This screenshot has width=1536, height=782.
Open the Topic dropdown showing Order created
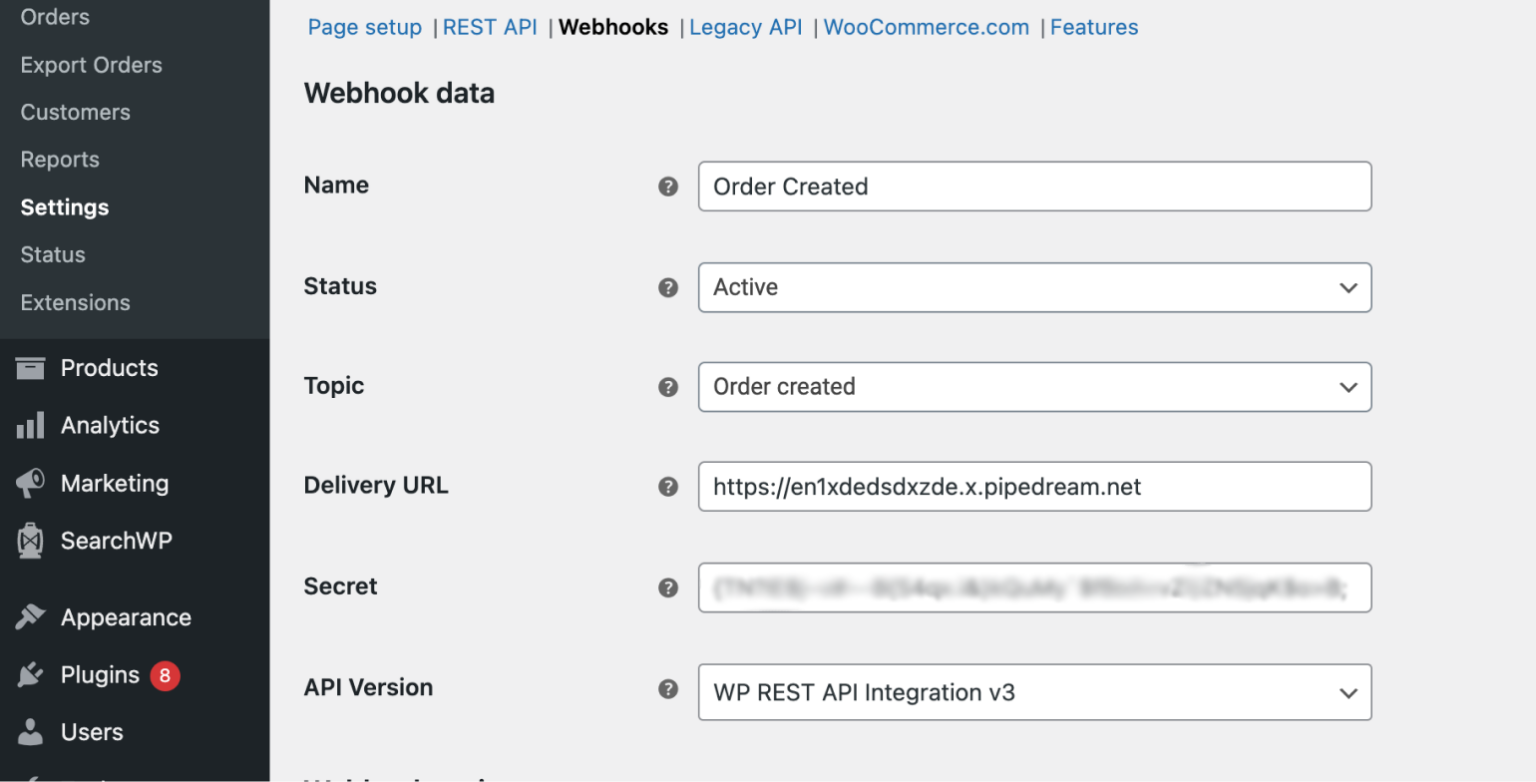(1034, 387)
